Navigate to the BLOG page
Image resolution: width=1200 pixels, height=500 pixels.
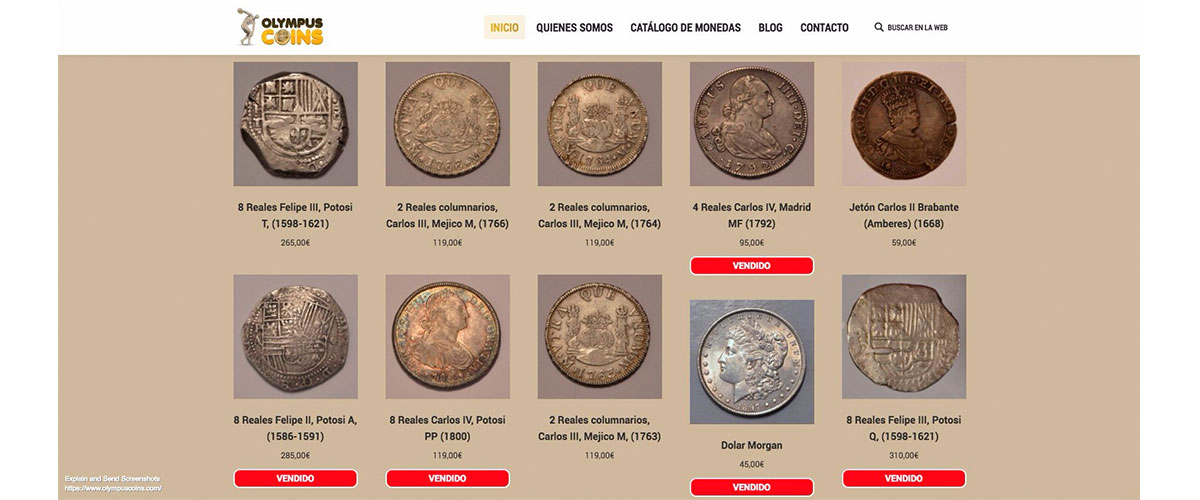pyautogui.click(x=771, y=27)
